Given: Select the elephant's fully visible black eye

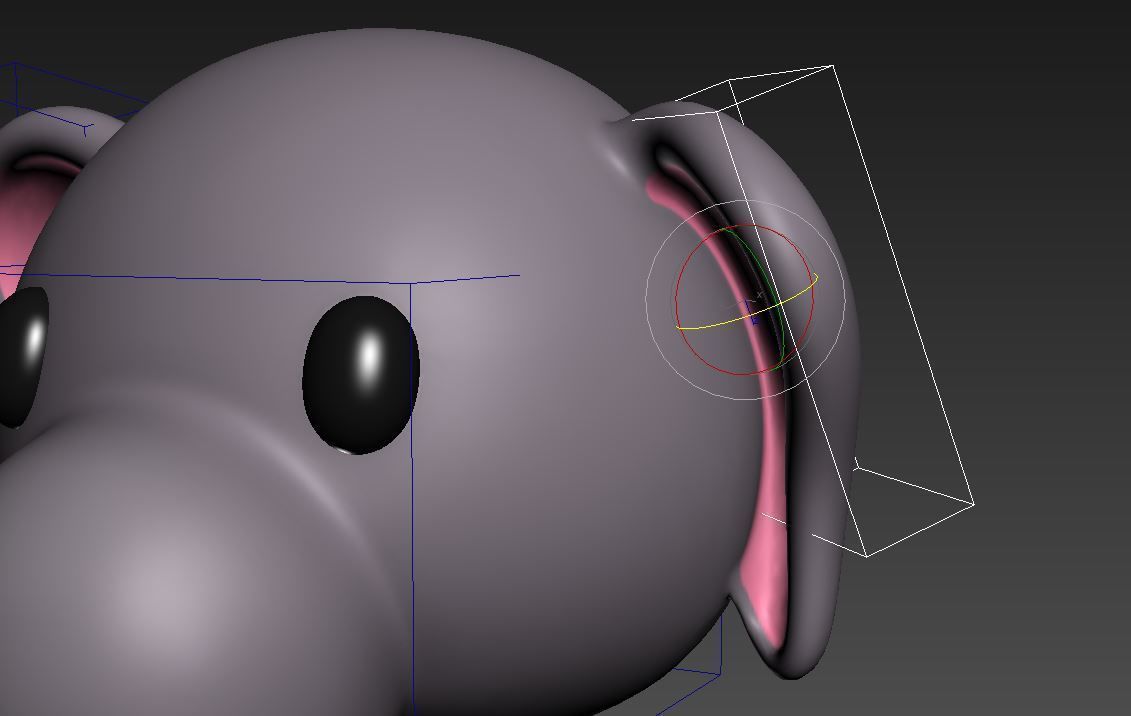Looking at the screenshot, I should pos(361,375).
